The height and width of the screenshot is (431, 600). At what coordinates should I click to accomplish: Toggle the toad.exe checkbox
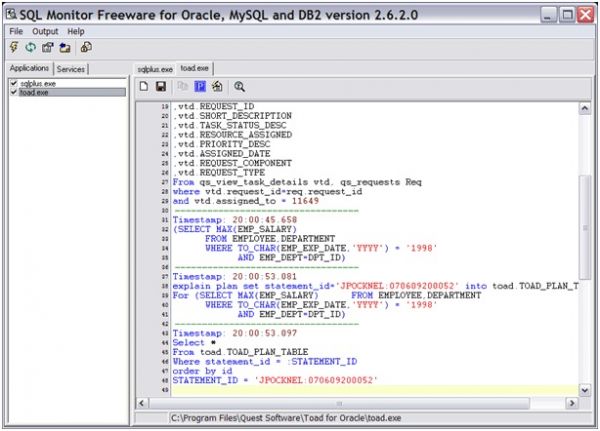coord(13,92)
